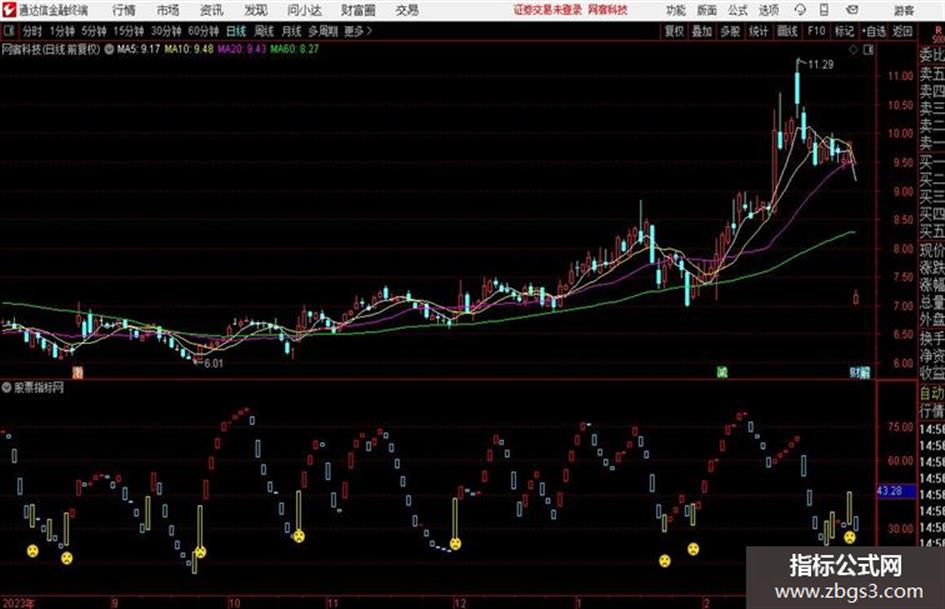Open 股票指标网 sub-indicator settings icon

click(x=7, y=388)
